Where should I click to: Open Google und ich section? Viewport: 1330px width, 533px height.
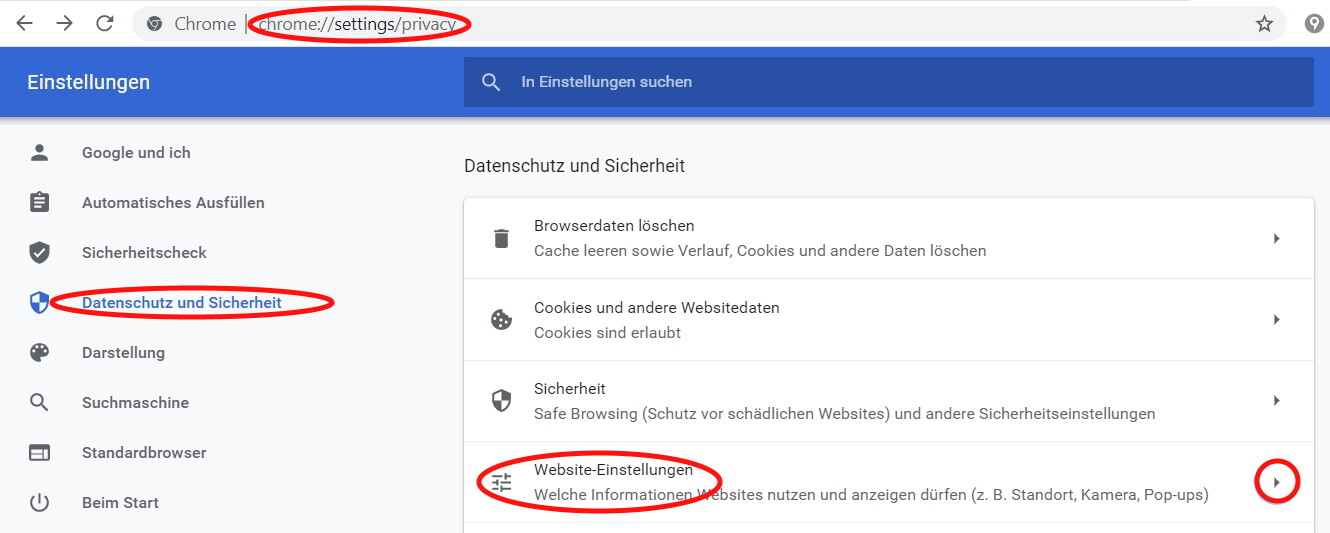[136, 153]
